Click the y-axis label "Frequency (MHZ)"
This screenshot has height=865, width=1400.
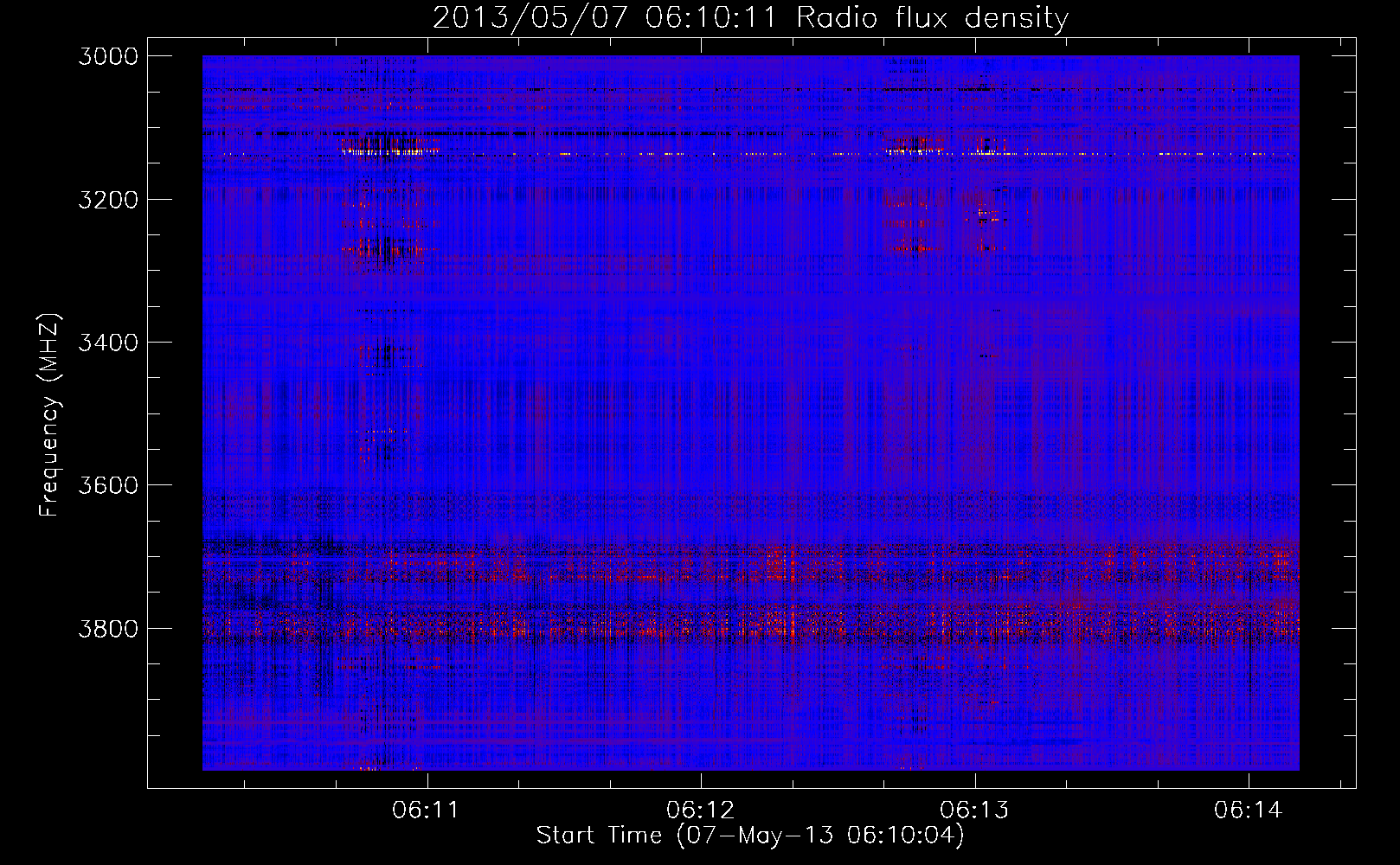click(49, 415)
